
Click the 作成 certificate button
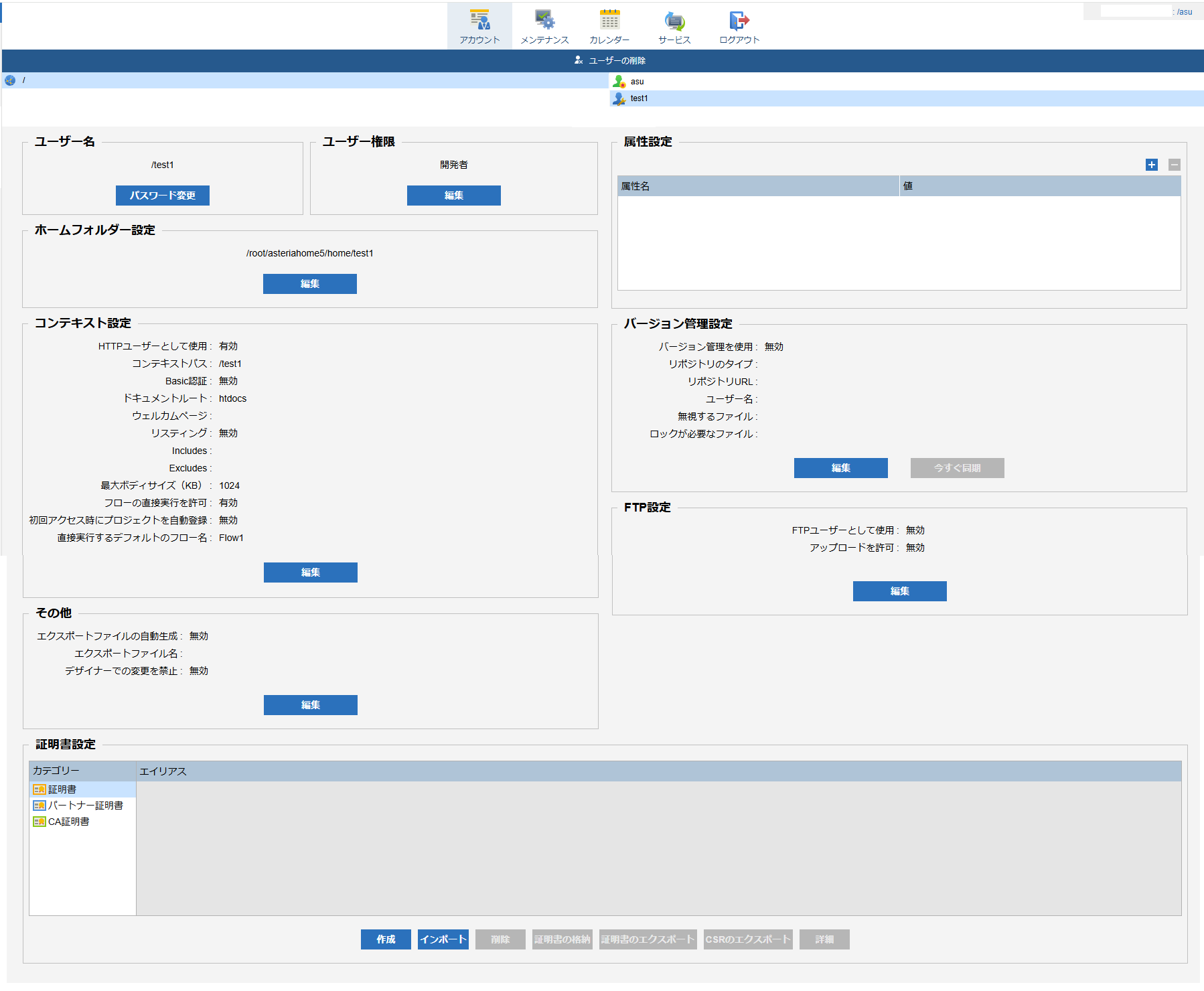pos(386,939)
